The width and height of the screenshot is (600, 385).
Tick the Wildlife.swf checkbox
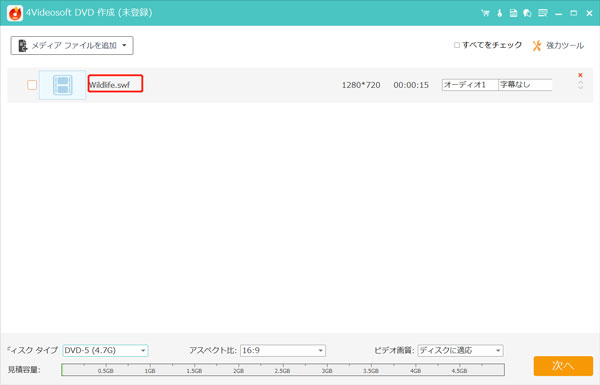click(32, 85)
